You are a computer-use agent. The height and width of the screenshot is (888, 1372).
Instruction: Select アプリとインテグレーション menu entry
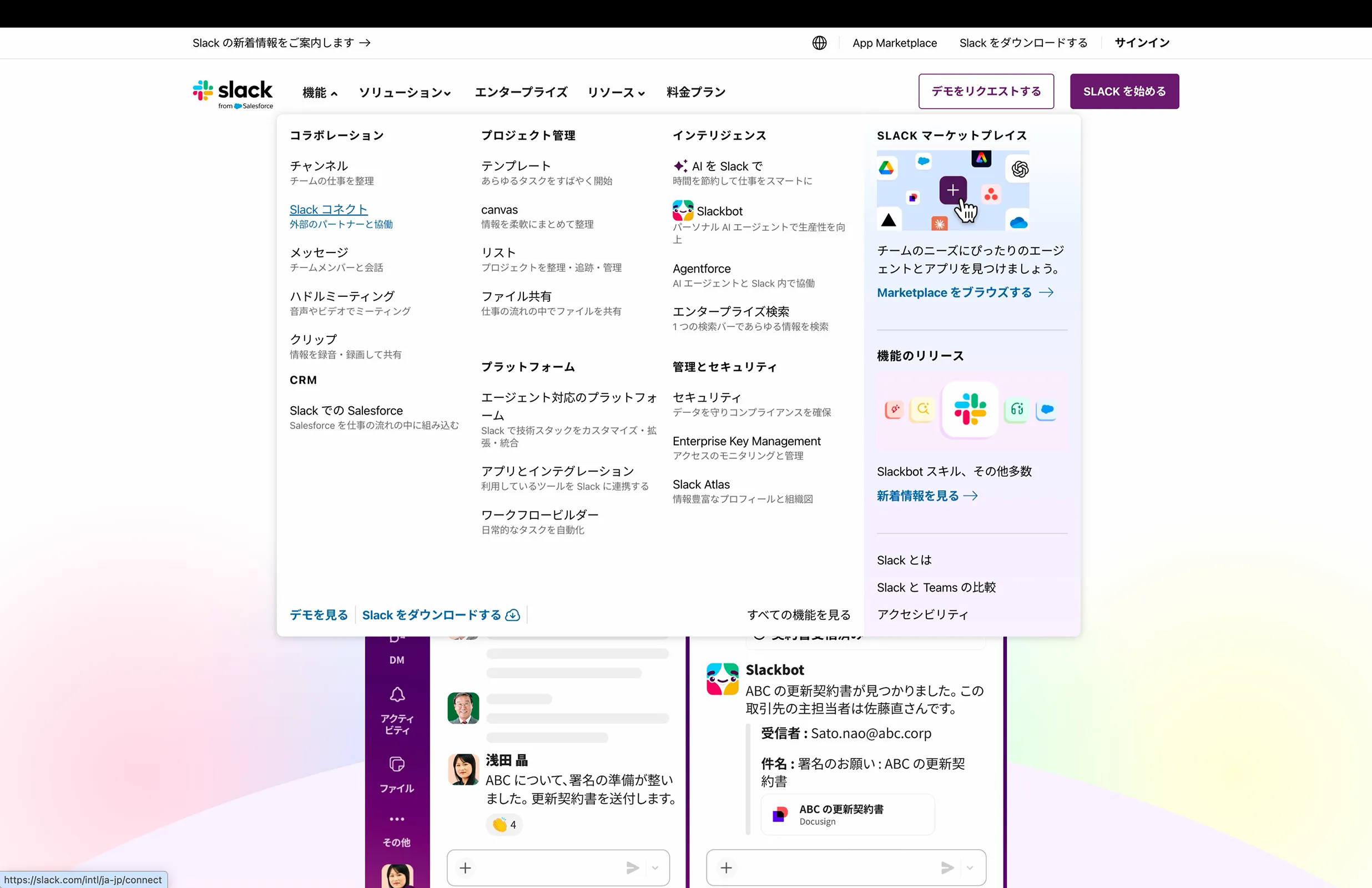565,478
